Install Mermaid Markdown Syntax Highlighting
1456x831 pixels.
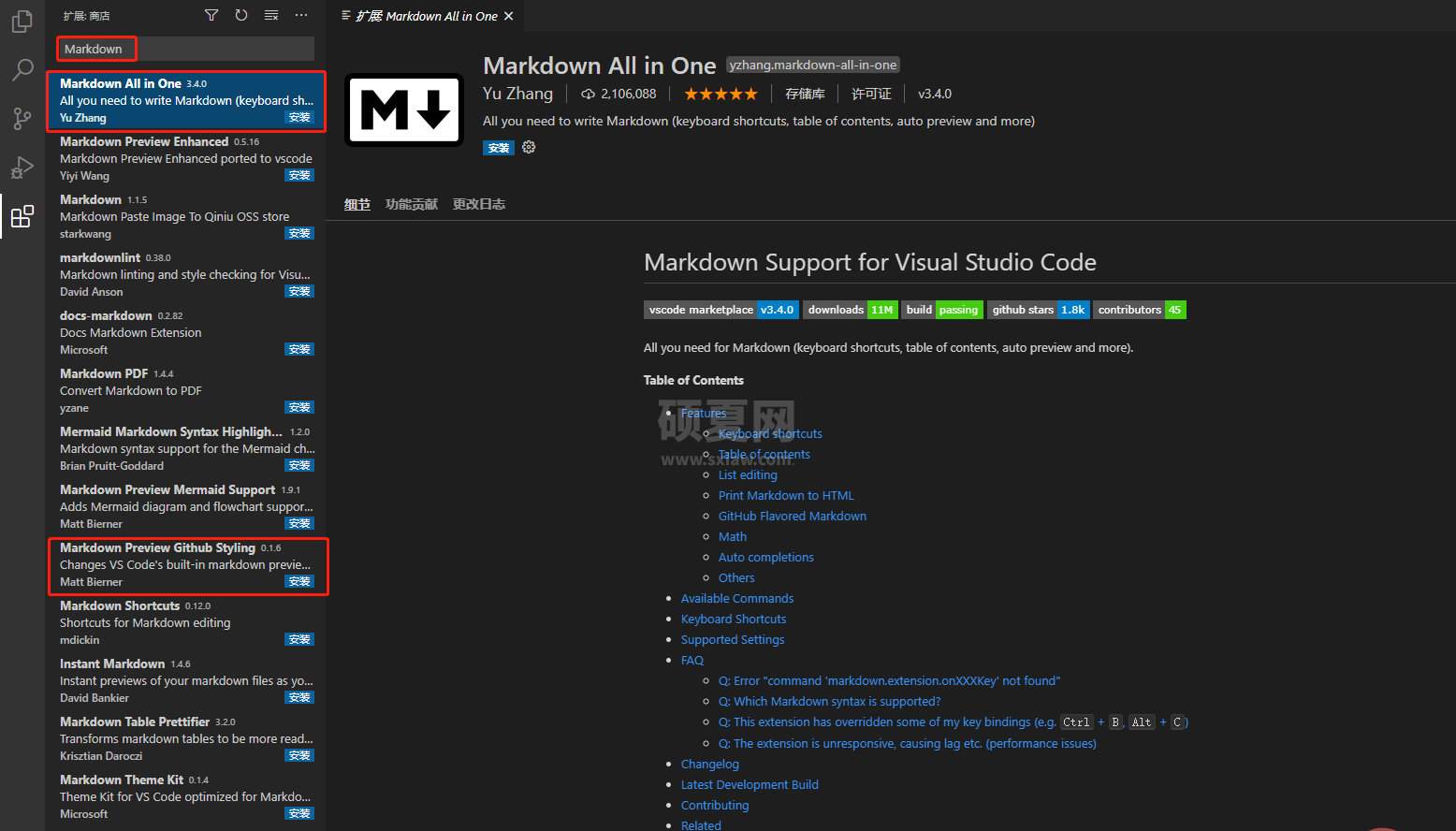pos(299,466)
